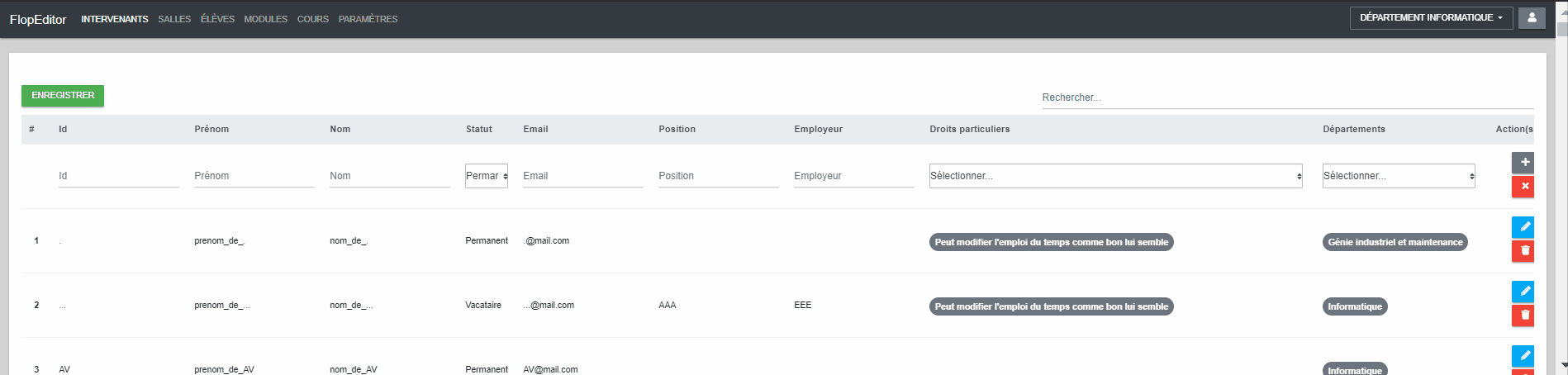This screenshot has width=1568, height=375.
Task: Focus the Id input field
Action: click(x=119, y=176)
